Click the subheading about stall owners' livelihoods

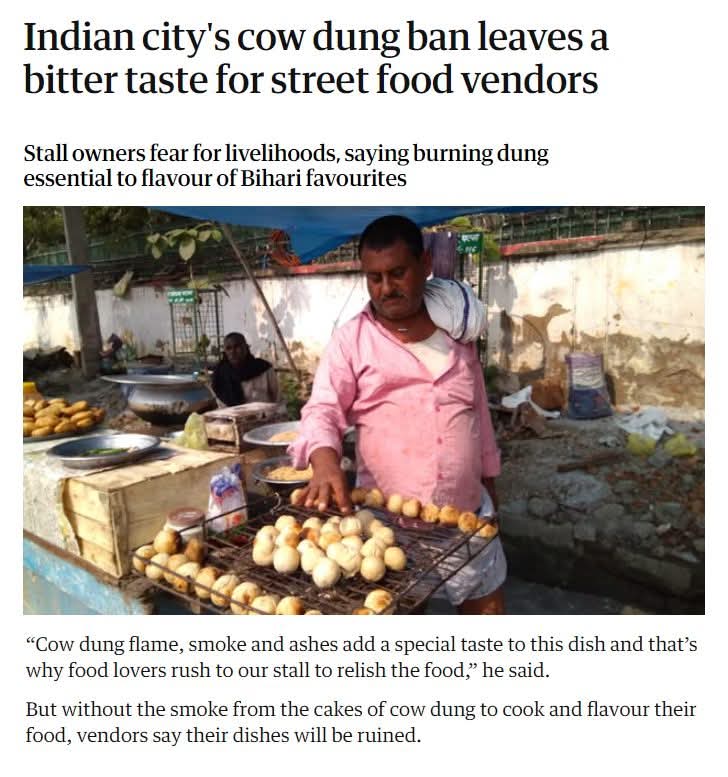[x=286, y=166]
